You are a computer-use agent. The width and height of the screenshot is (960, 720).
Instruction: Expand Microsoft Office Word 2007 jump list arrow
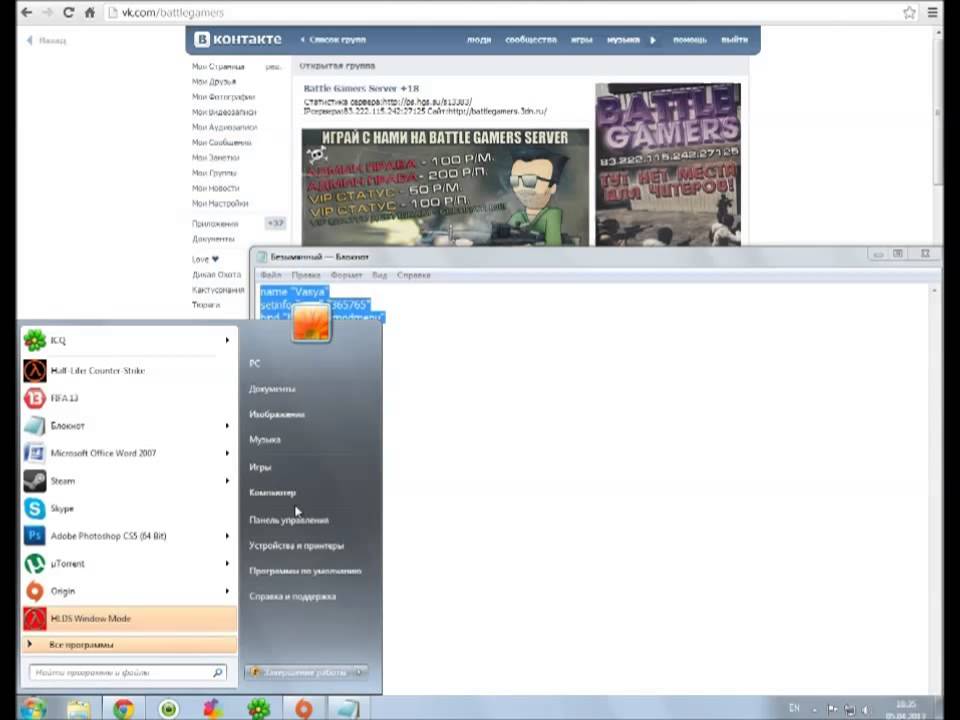click(227, 453)
